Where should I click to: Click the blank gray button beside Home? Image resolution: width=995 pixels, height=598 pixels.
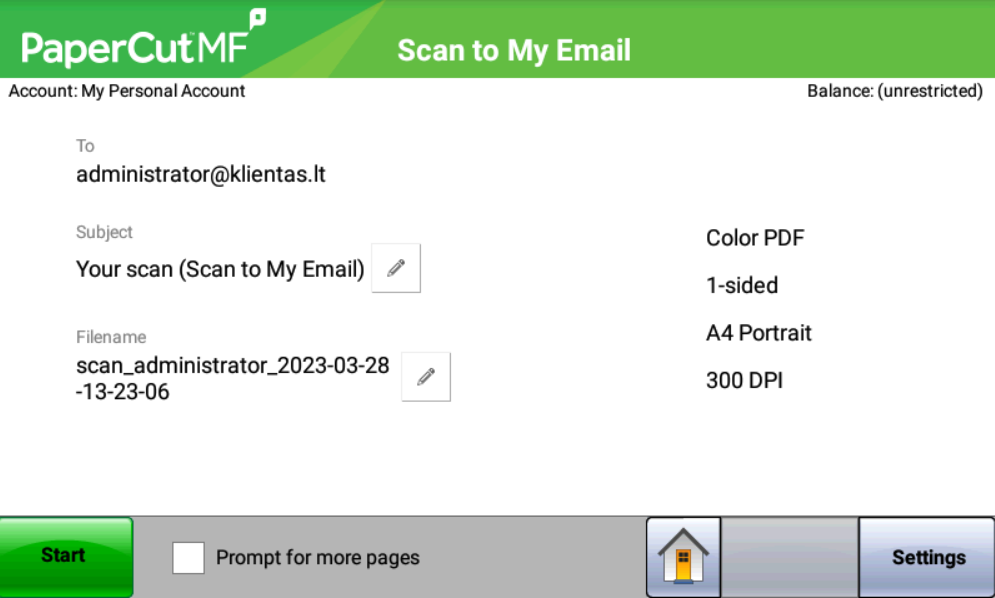[790, 558]
